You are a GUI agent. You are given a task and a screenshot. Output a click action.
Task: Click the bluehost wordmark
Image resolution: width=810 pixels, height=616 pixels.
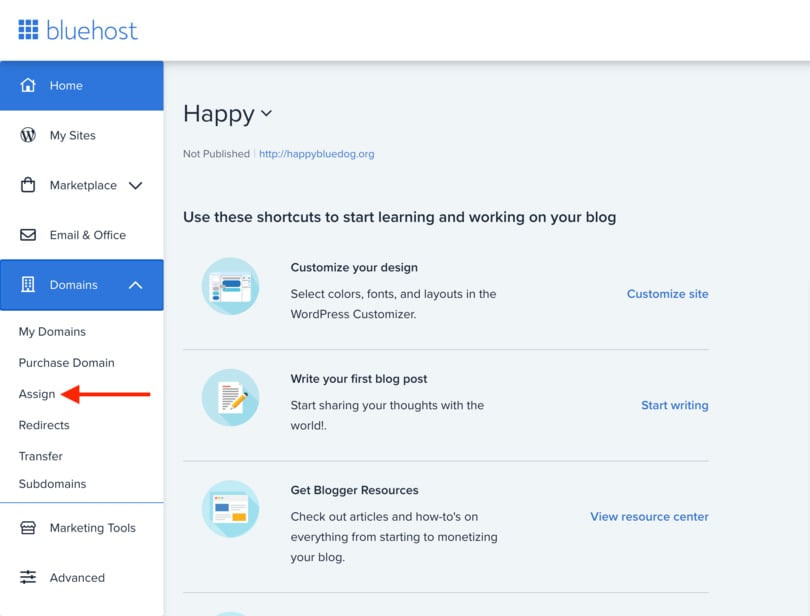(x=92, y=30)
